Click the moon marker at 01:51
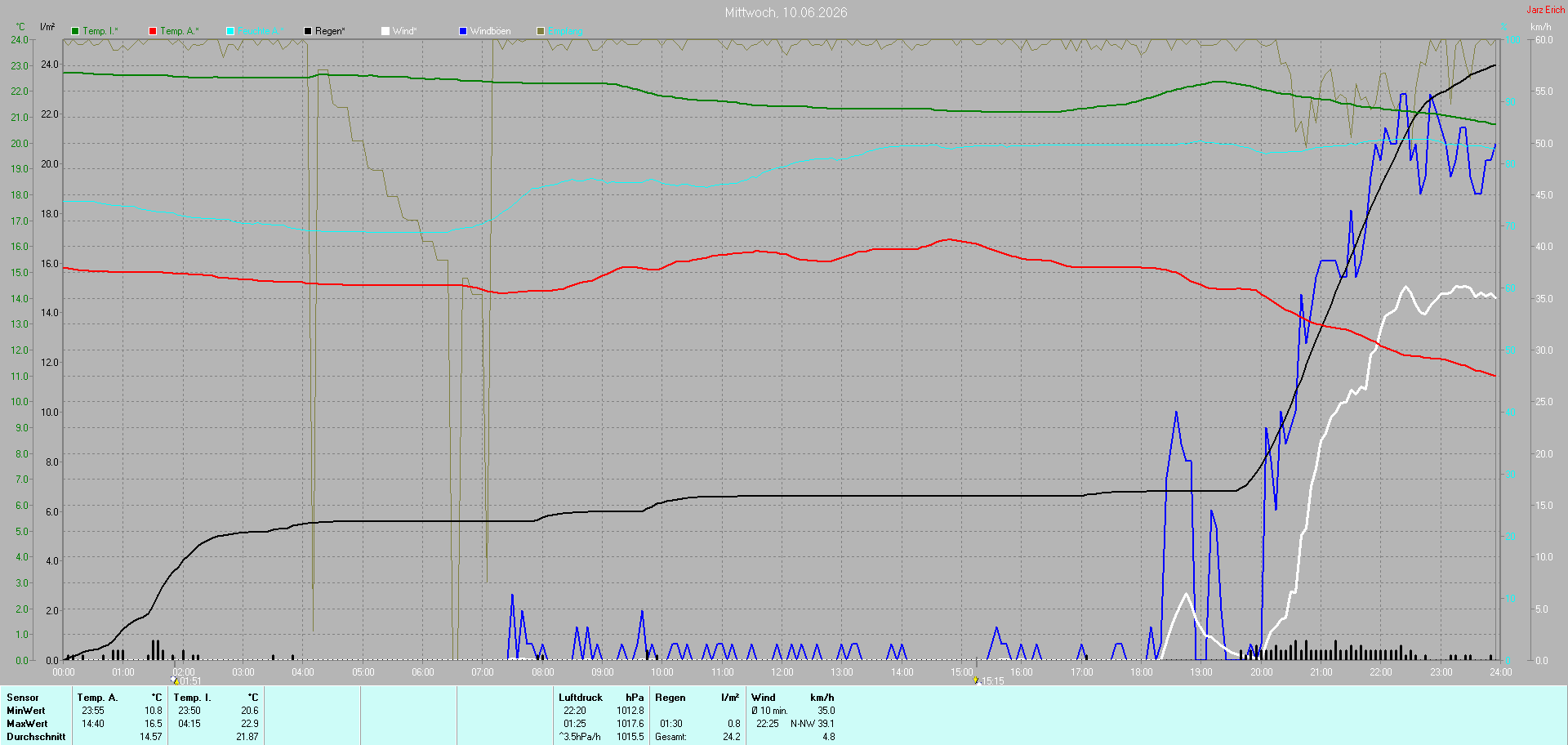 pos(174,680)
